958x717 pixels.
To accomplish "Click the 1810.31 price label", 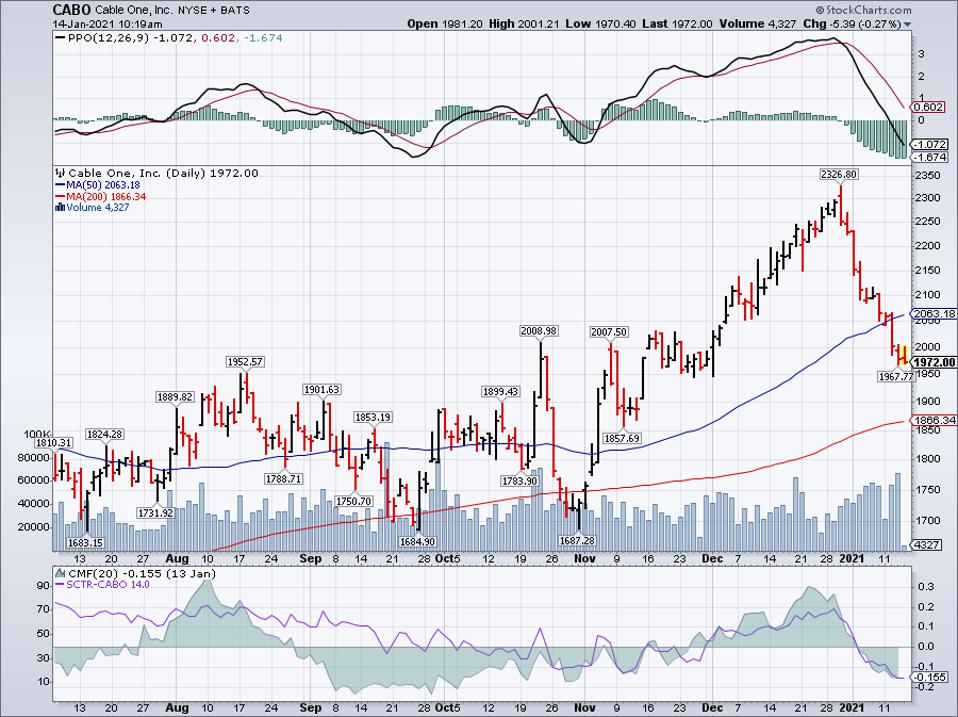I will [53, 443].
